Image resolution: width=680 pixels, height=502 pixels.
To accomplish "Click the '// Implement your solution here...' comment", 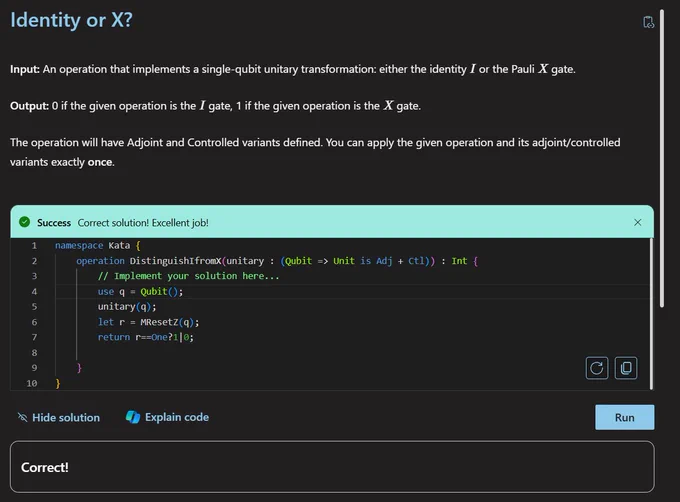I will (x=189, y=276).
